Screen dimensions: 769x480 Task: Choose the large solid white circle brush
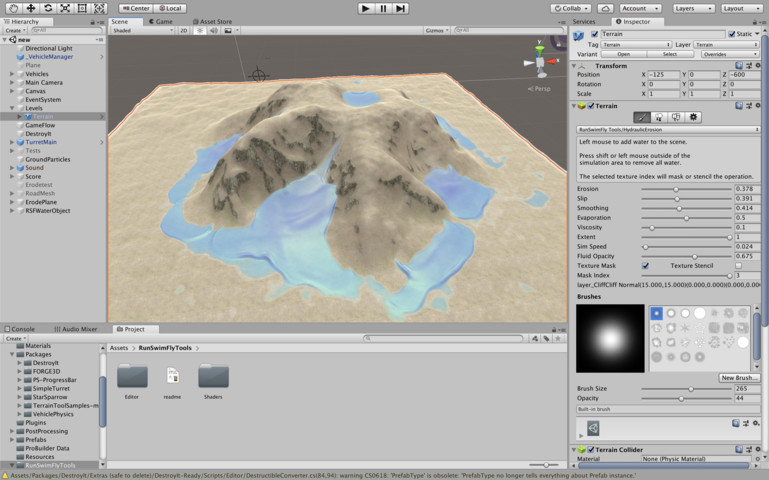point(699,313)
